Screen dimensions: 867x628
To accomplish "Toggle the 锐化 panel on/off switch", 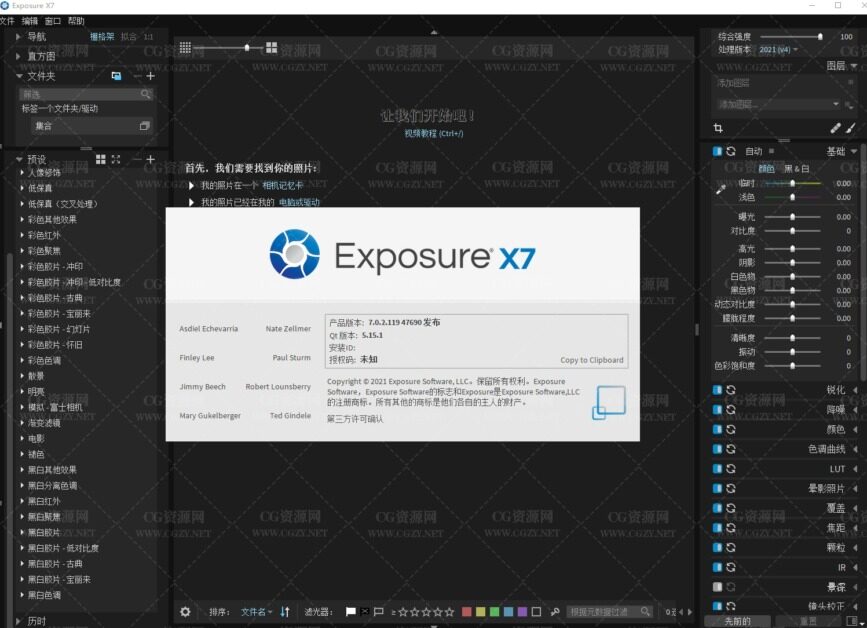I will 717,390.
